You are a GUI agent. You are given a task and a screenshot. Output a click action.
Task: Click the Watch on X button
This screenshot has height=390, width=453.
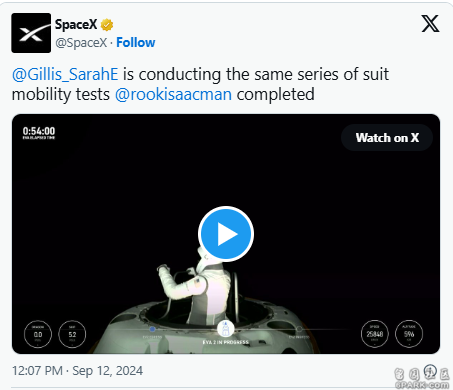[387, 138]
